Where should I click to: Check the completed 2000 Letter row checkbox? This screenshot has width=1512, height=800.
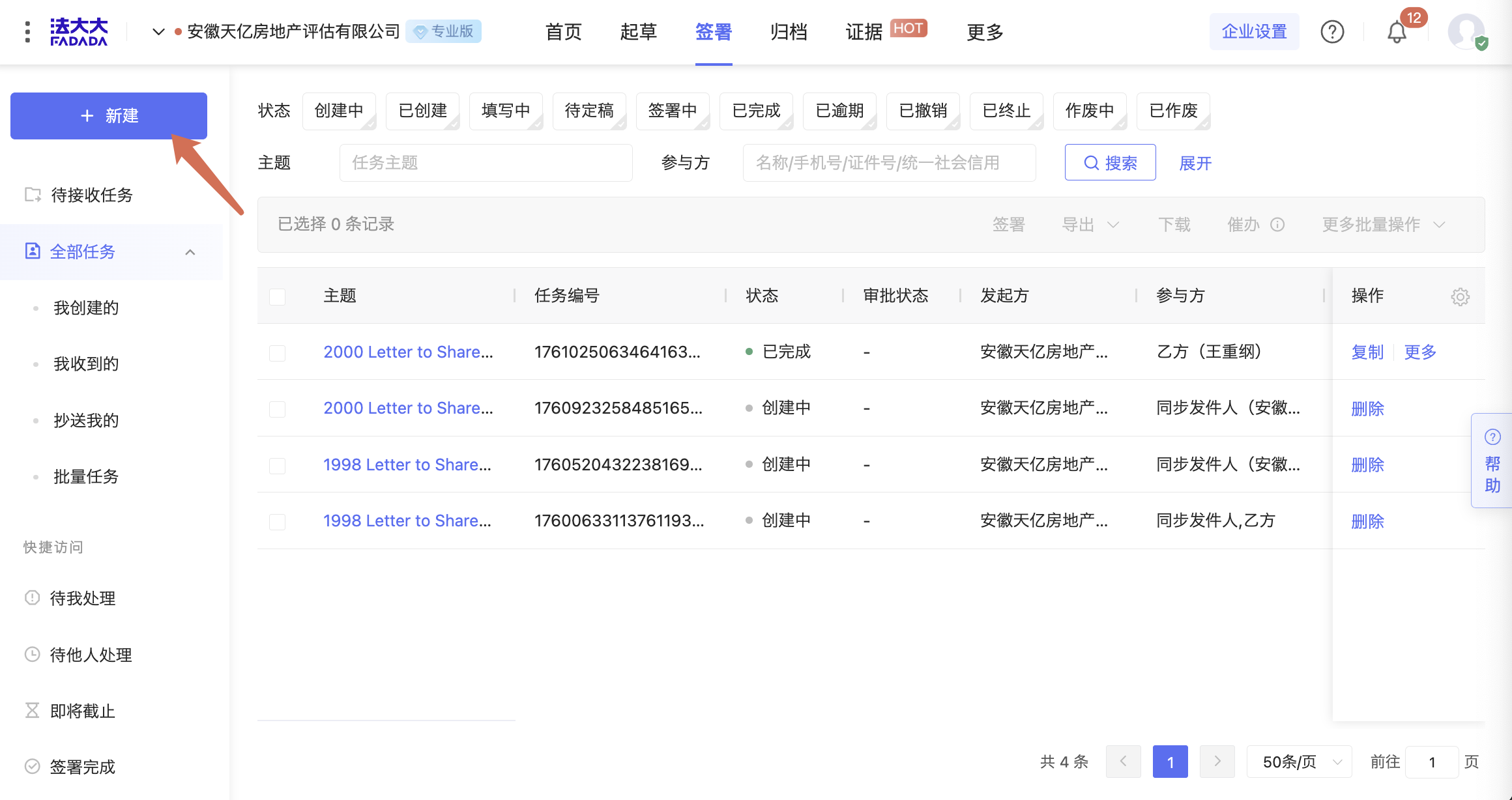point(278,352)
